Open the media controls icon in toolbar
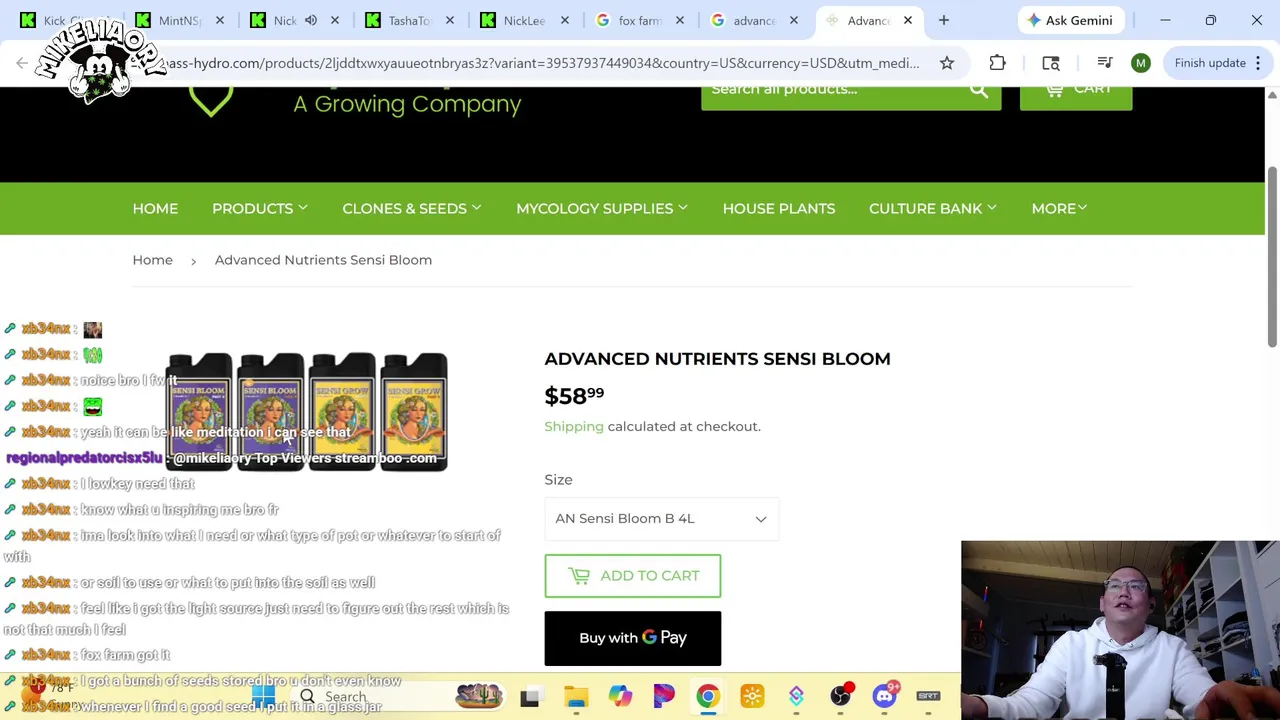Viewport: 1280px width, 720px height. click(x=1105, y=63)
